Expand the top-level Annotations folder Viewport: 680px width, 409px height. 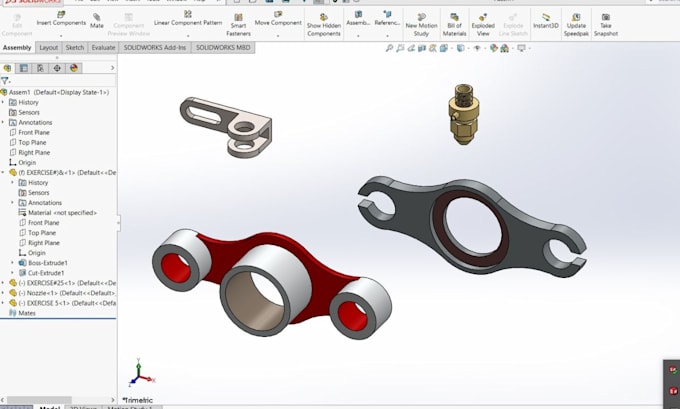coord(3,122)
